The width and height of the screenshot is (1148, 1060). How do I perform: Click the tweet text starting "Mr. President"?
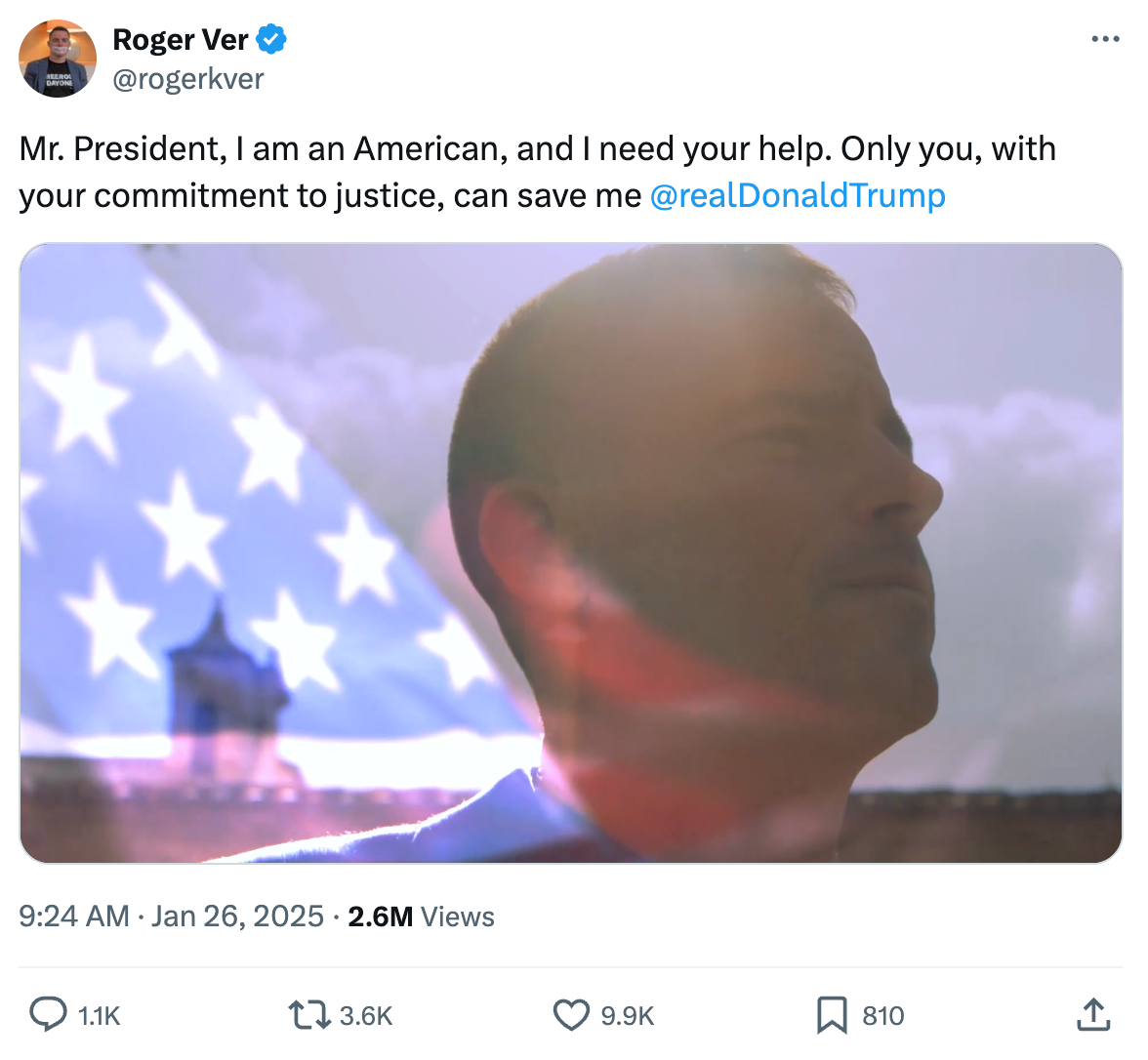pyautogui.click(x=537, y=149)
